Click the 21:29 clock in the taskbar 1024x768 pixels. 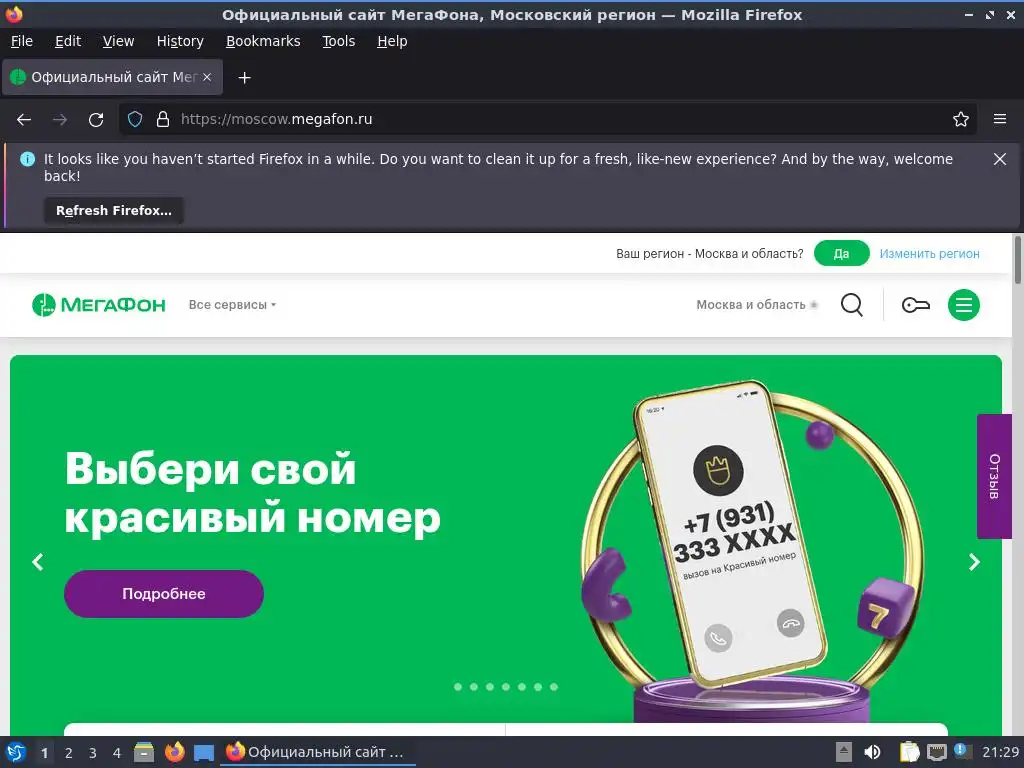tap(1000, 752)
